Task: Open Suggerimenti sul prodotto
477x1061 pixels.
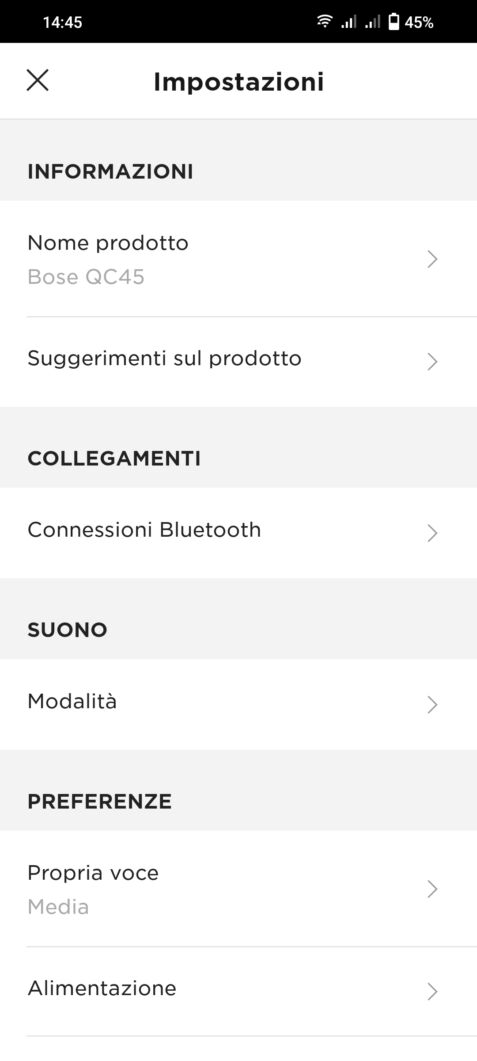Action: point(238,362)
